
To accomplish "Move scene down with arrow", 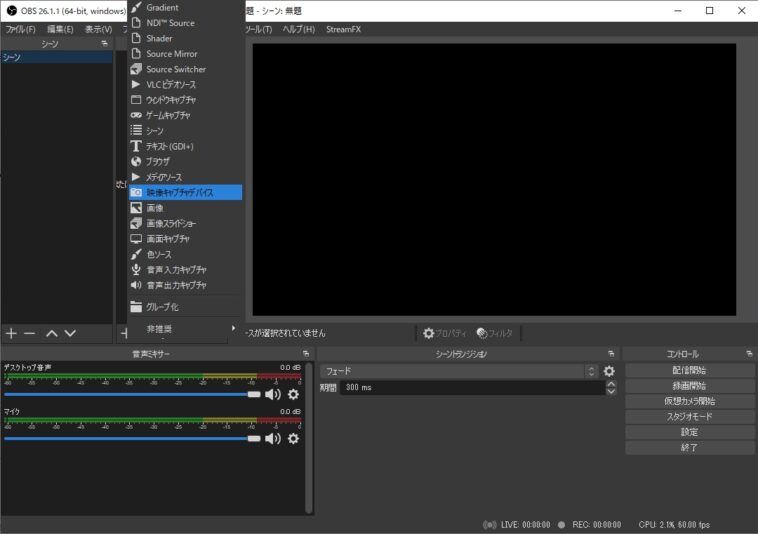I will [71, 333].
